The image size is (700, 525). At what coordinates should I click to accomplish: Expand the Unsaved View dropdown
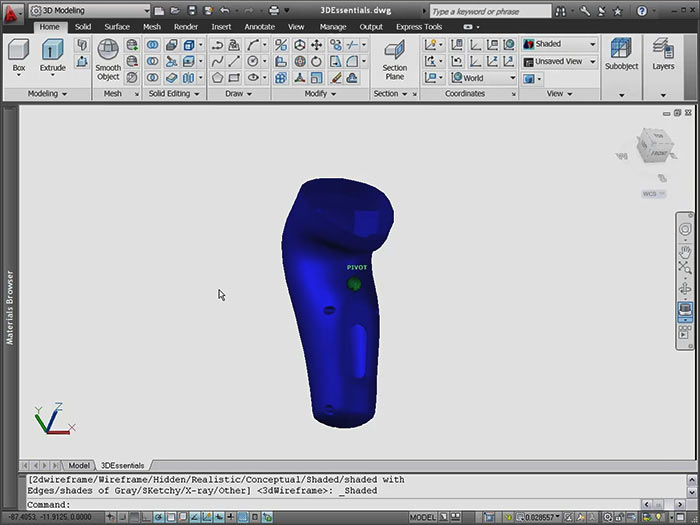[x=559, y=61]
